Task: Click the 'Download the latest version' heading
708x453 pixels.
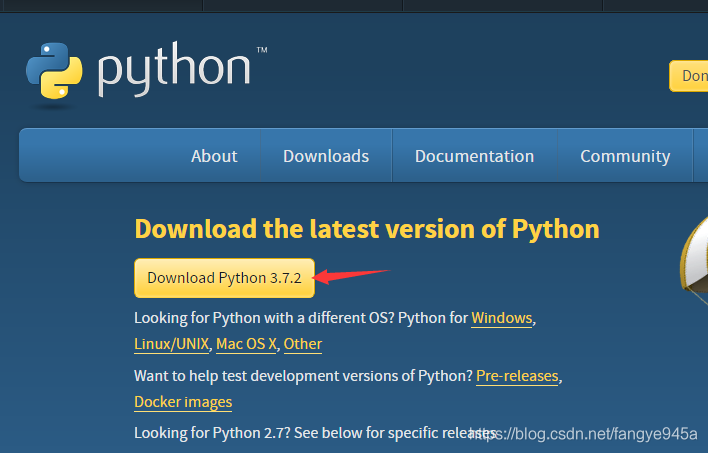Action: tap(367, 229)
